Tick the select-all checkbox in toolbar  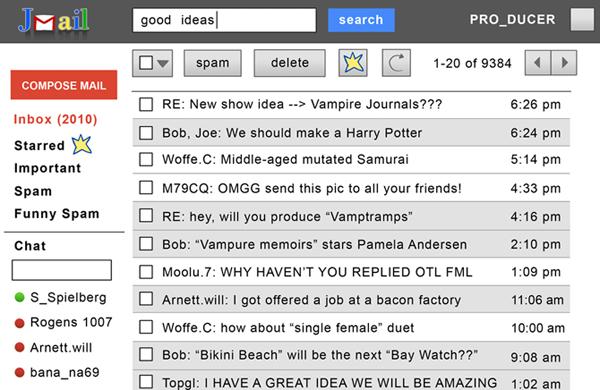[146, 63]
